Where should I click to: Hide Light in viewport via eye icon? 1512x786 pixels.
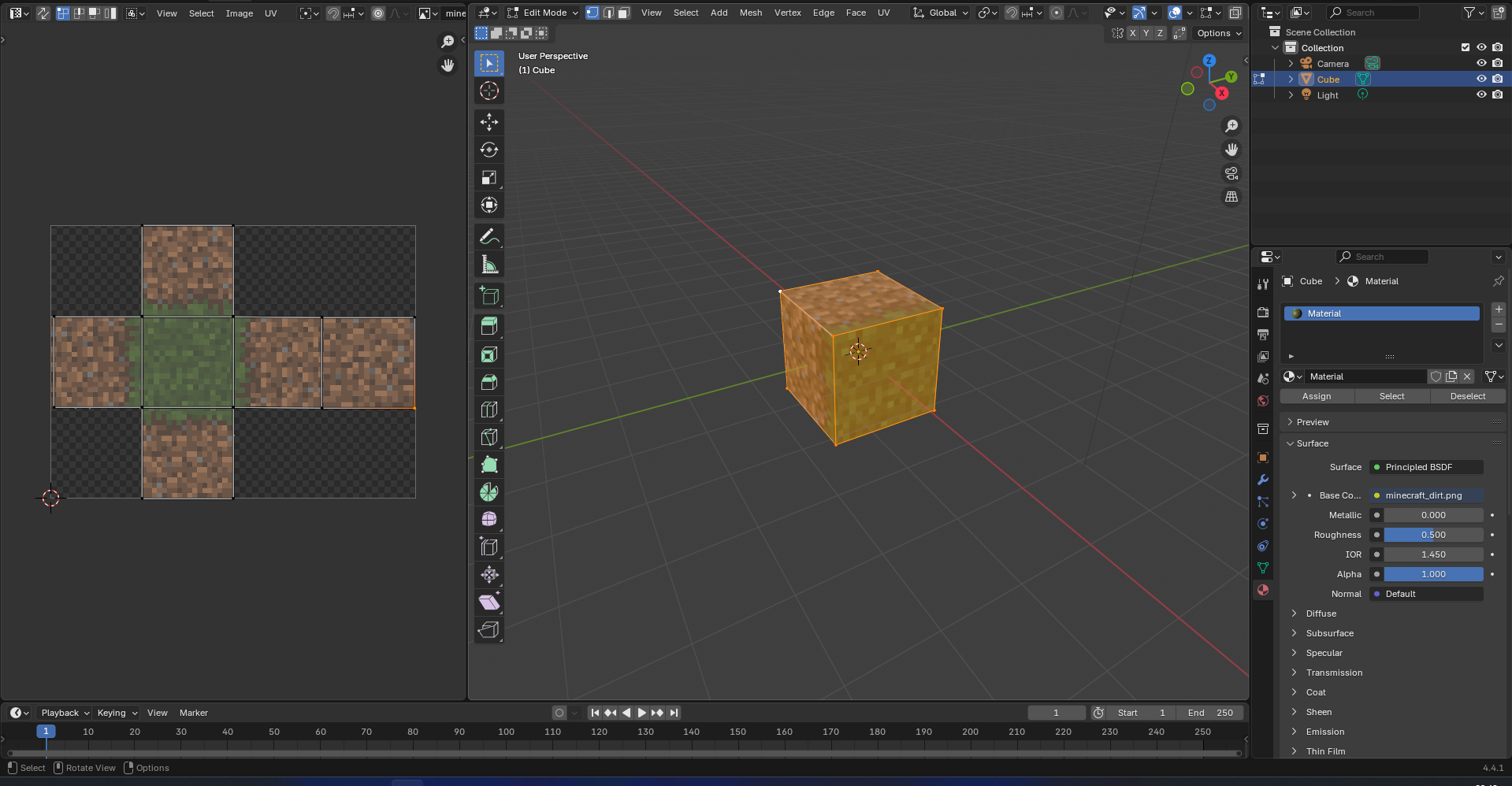(x=1481, y=95)
